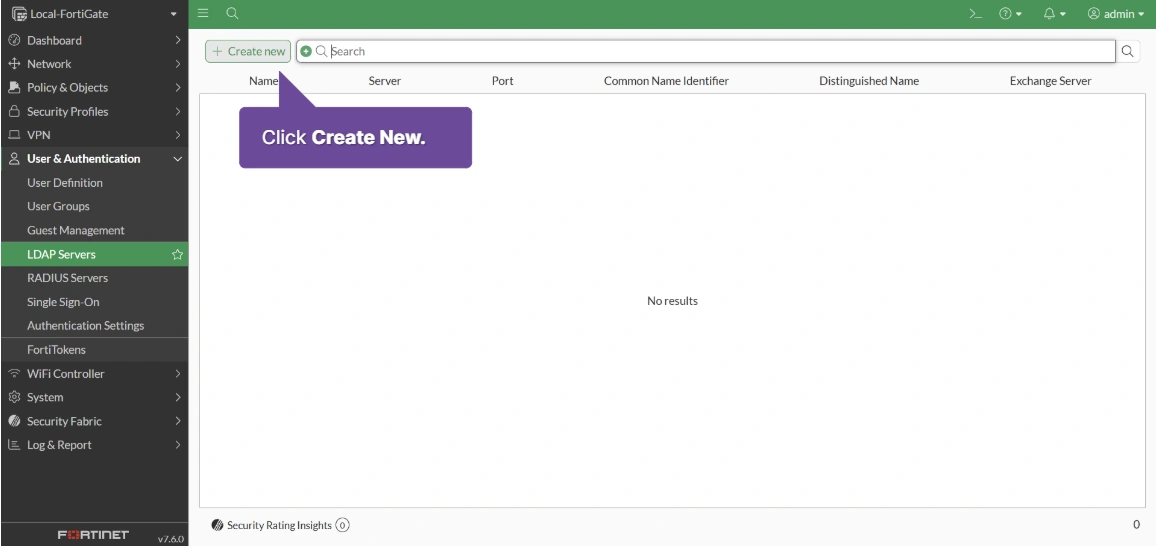
Task: Expand Log & Report menu
Action: [x=94, y=445]
